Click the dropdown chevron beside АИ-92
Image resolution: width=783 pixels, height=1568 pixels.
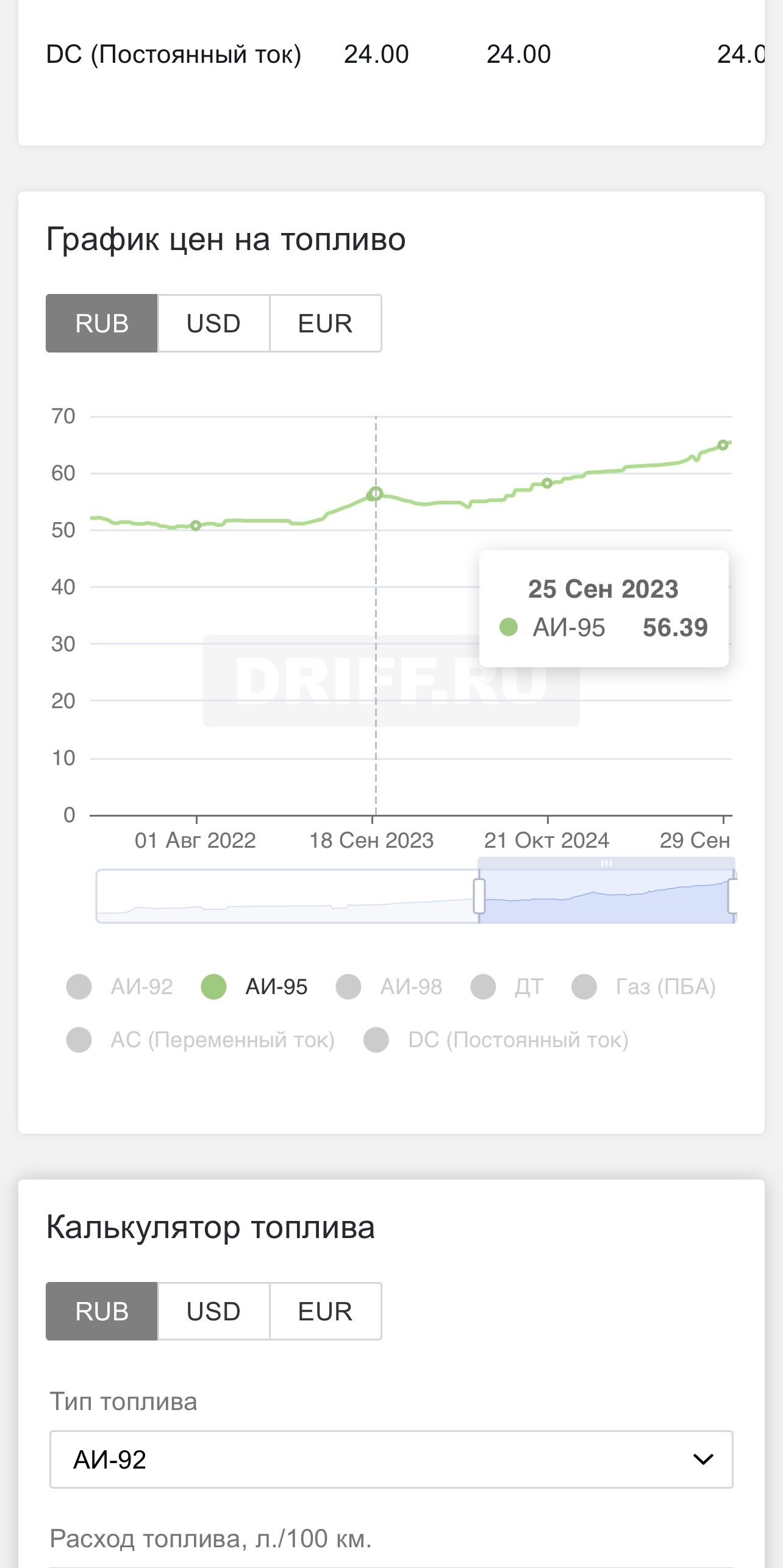point(703,1459)
